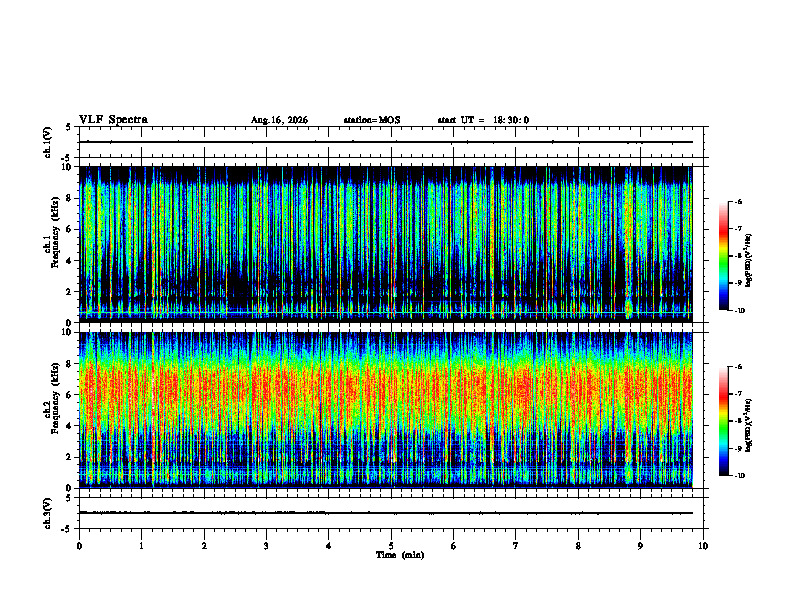Viewport: 792px width, 612px height.
Task: Click the "-6" label on ch.2 color bar
Action: (738, 367)
